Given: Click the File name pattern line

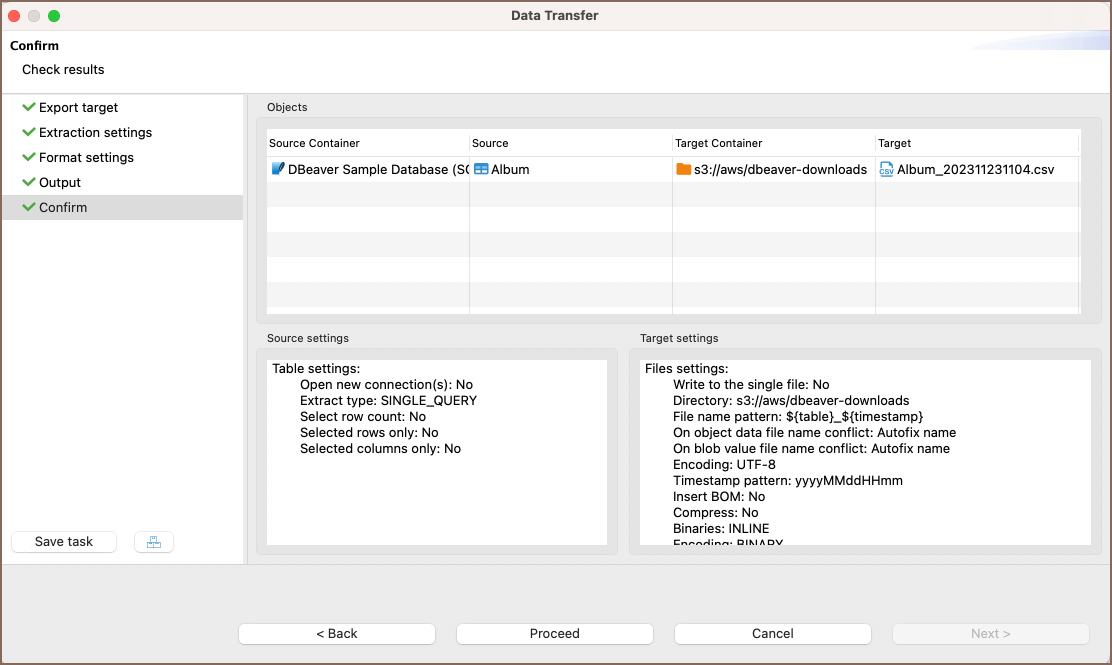Looking at the screenshot, I should 797,416.
